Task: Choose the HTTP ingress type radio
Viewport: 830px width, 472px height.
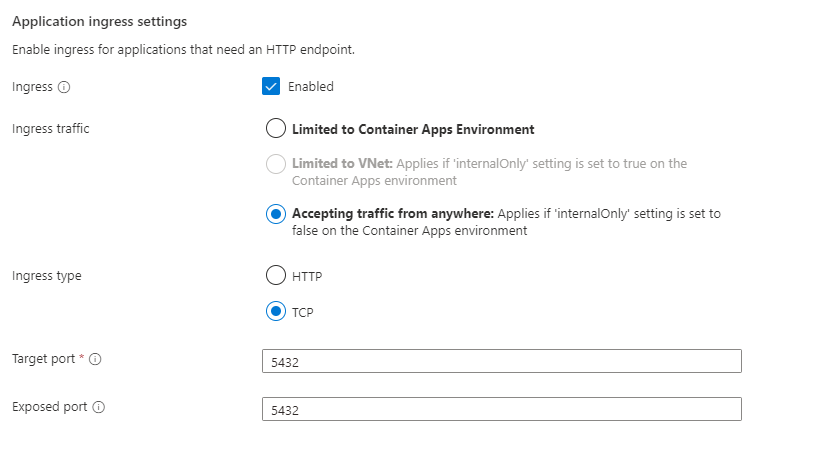Action: pyautogui.click(x=275, y=276)
